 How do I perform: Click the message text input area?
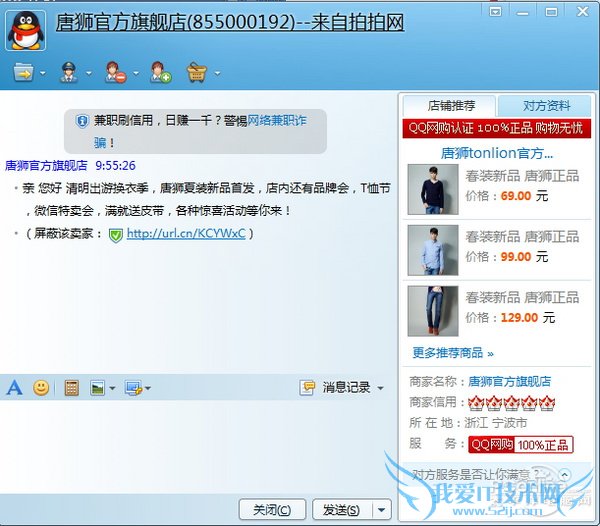point(197,446)
